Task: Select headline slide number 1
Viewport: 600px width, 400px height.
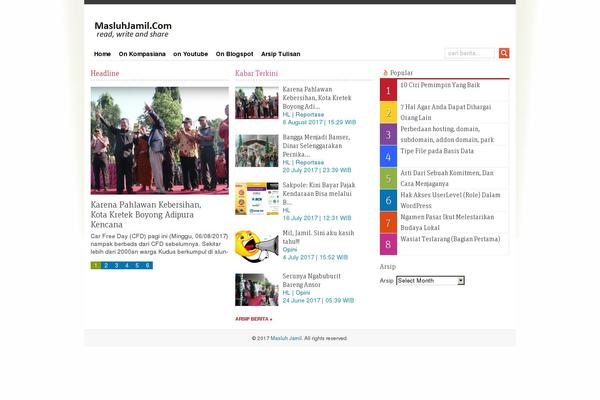Action: click(96, 265)
